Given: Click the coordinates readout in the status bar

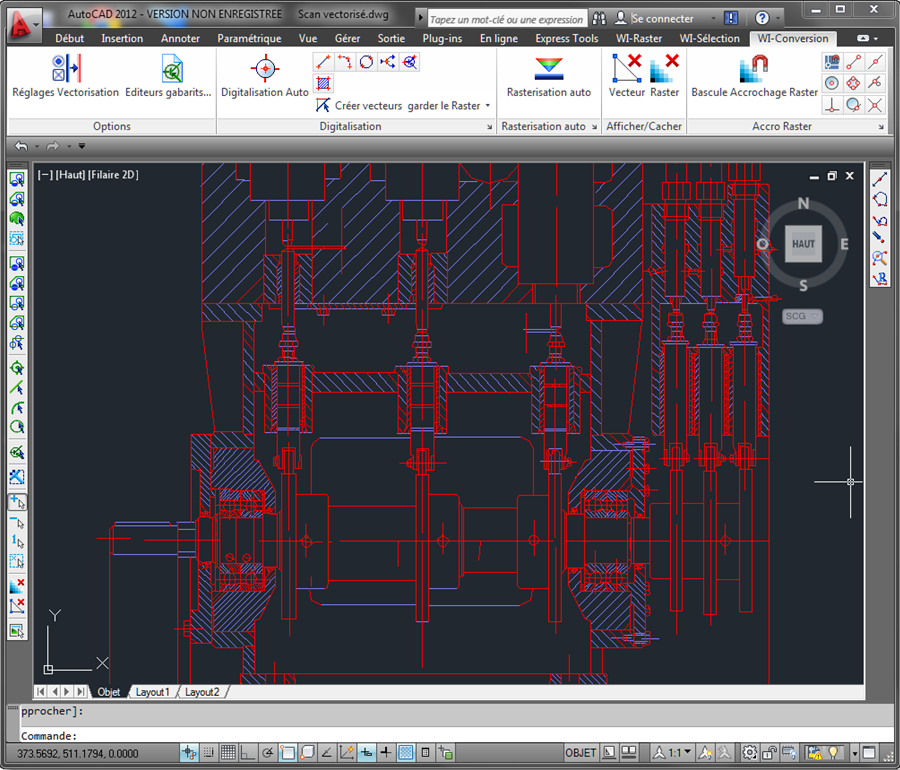Looking at the screenshot, I should point(77,753).
